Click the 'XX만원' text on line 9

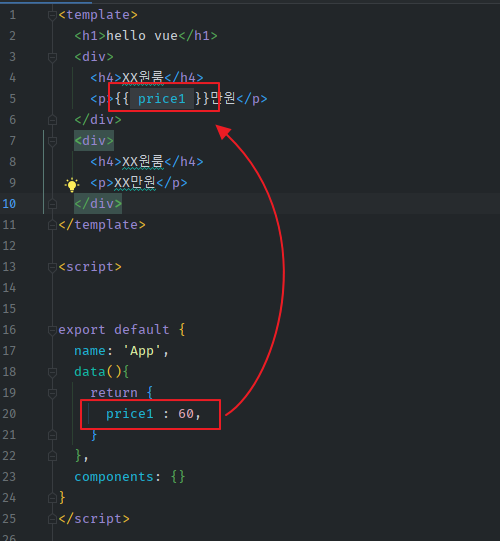point(135,183)
